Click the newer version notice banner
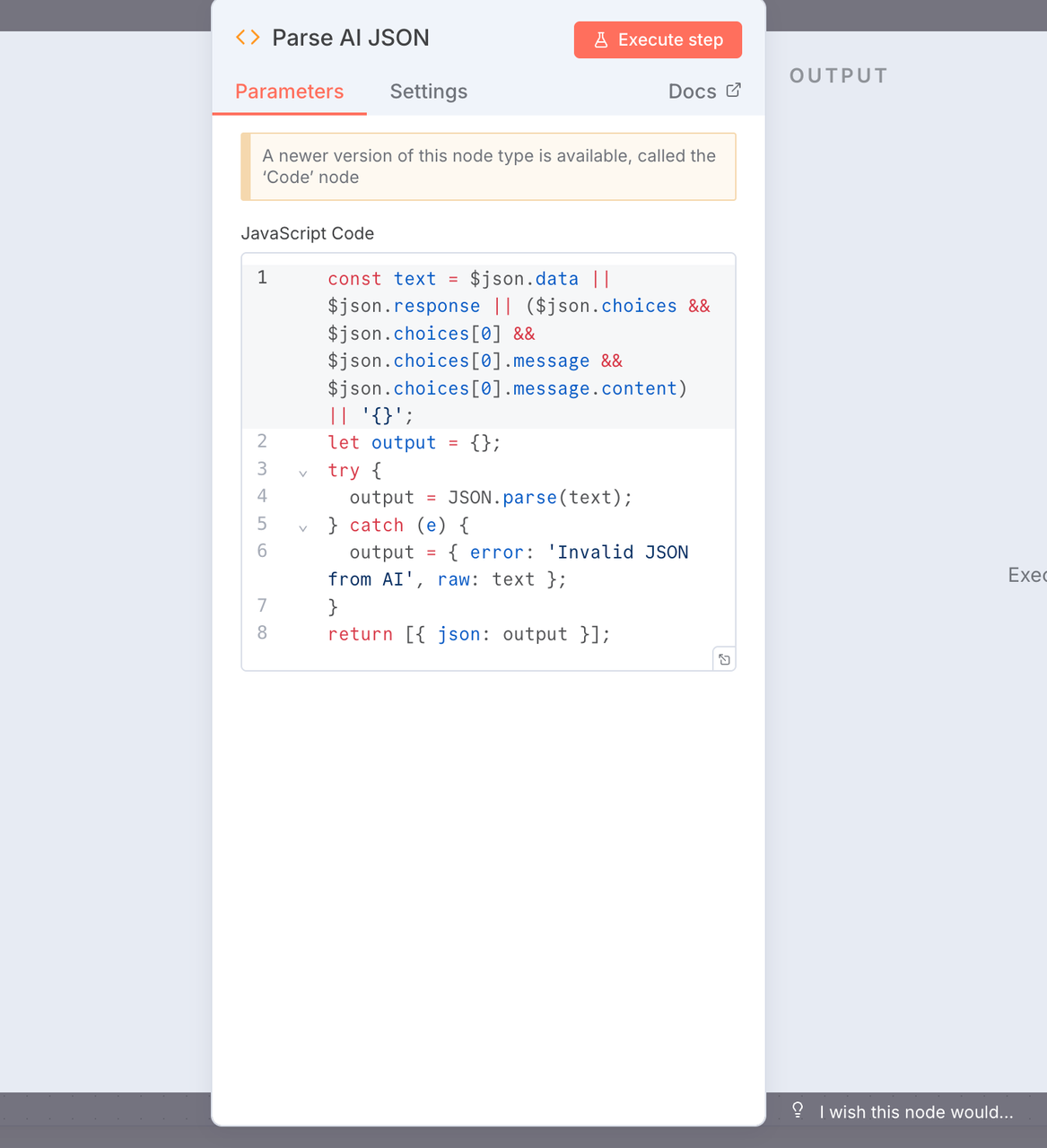The width and height of the screenshot is (1047, 1148). click(x=488, y=167)
